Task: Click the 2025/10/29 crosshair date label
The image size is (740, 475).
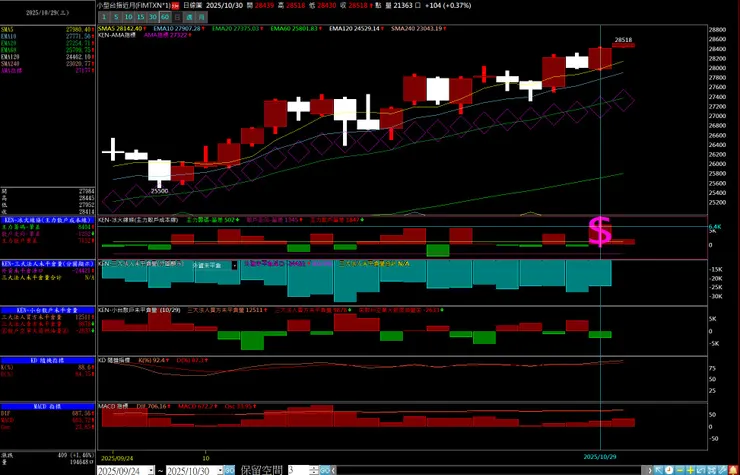Action: (600, 457)
